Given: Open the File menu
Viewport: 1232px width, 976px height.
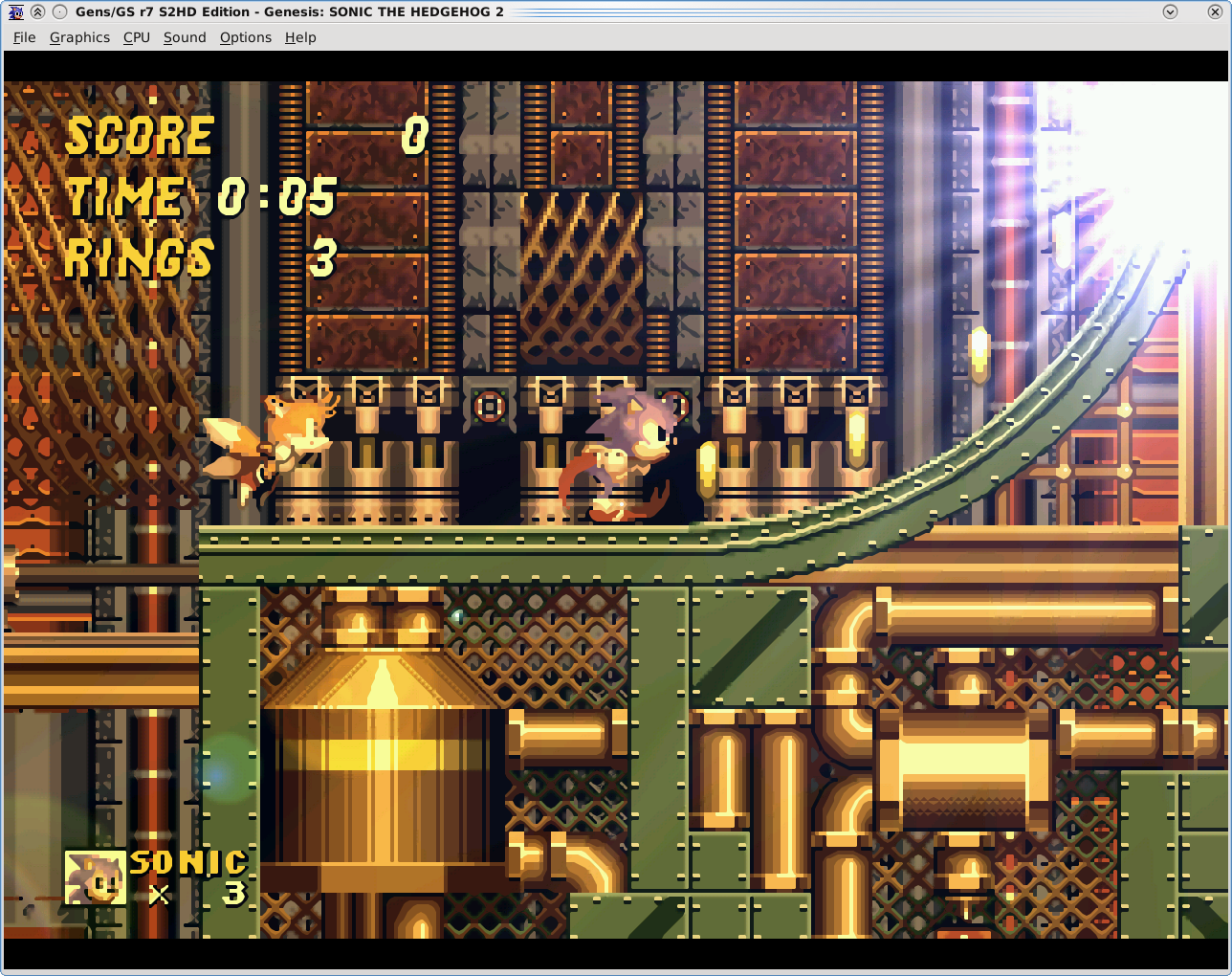Looking at the screenshot, I should [x=25, y=37].
